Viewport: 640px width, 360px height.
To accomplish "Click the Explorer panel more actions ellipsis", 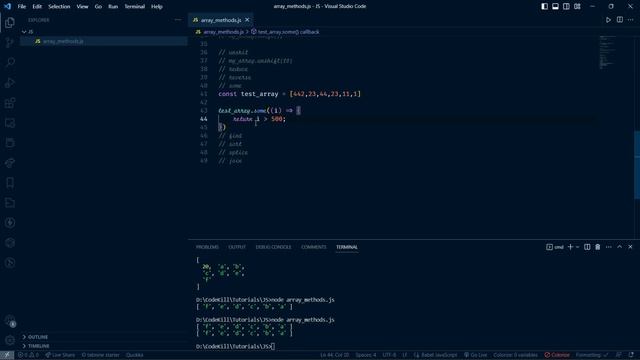I will (x=178, y=20).
